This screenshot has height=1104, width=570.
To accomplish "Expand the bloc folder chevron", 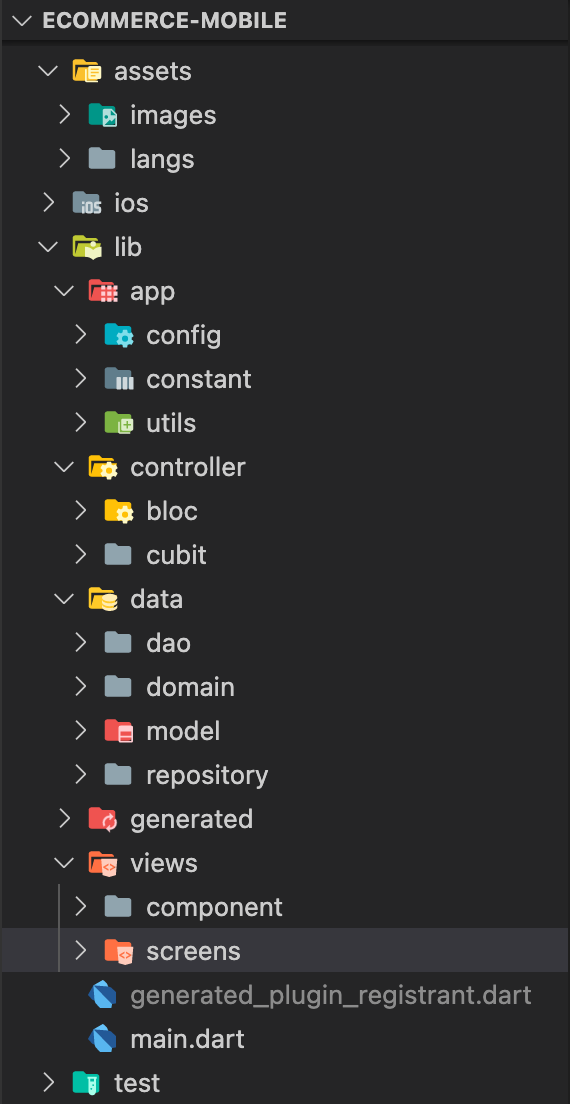I will (81, 511).
